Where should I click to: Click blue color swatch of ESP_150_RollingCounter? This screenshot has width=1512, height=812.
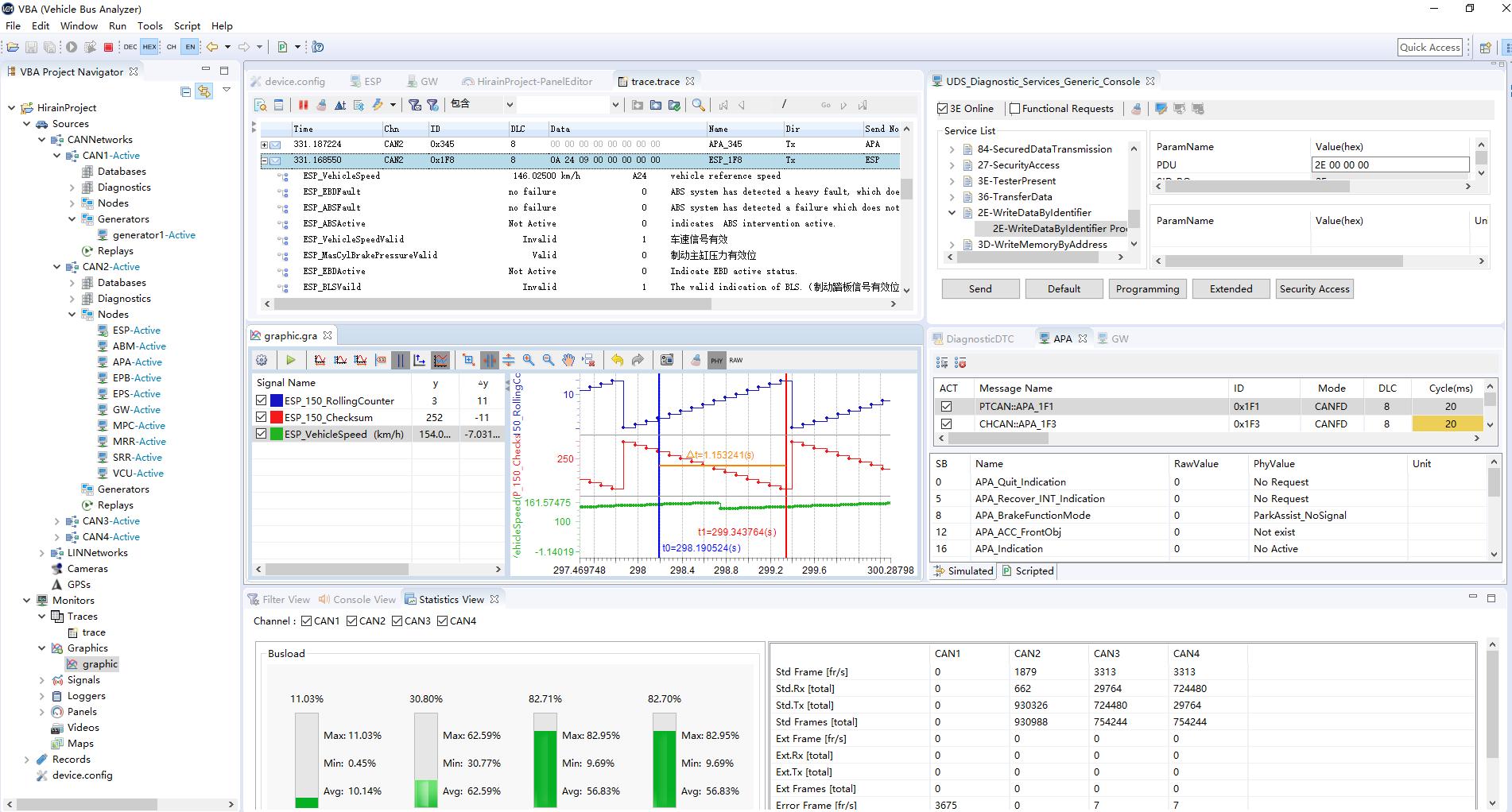pos(277,400)
